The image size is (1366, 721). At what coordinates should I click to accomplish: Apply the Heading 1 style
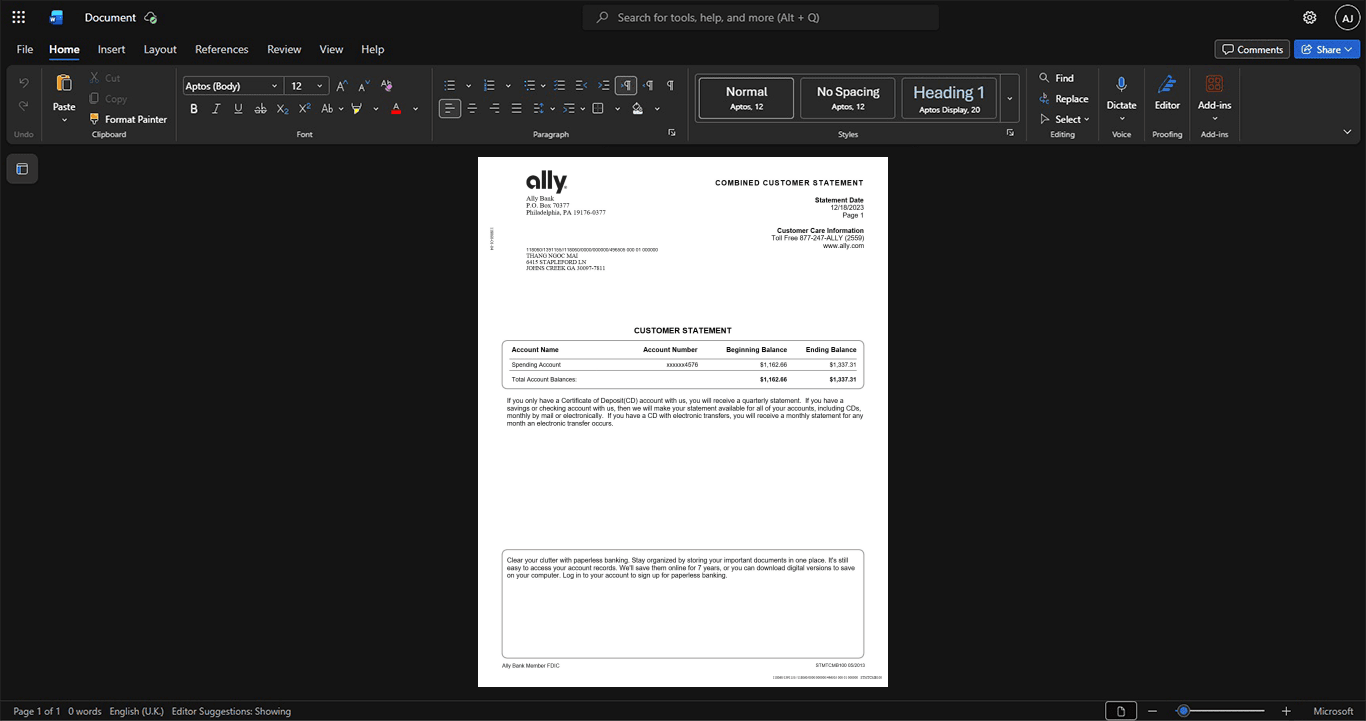(949, 98)
